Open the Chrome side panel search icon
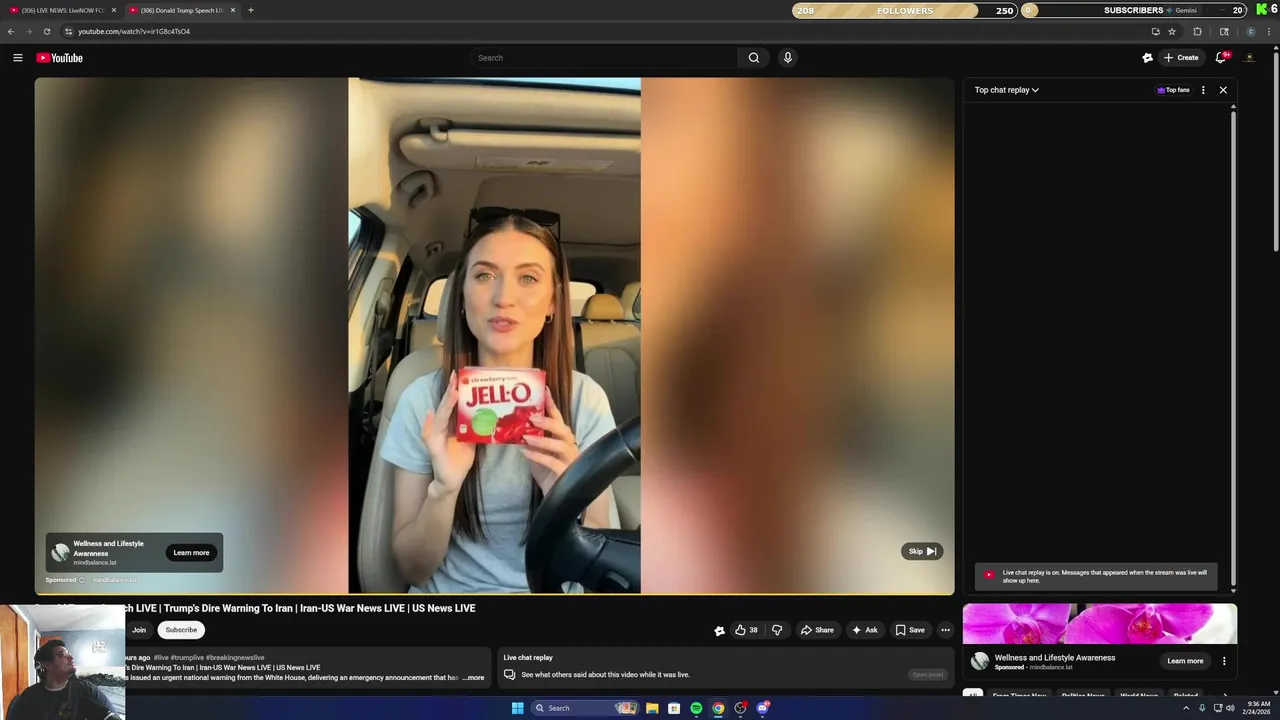 [1224, 31]
